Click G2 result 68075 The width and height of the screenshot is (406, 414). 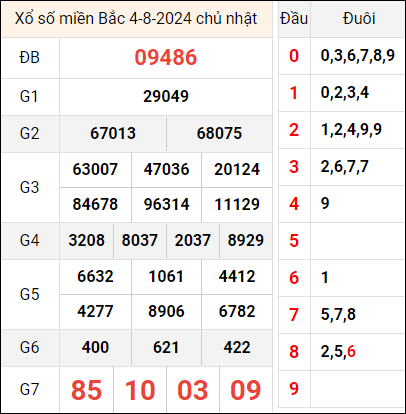pyautogui.click(x=219, y=133)
